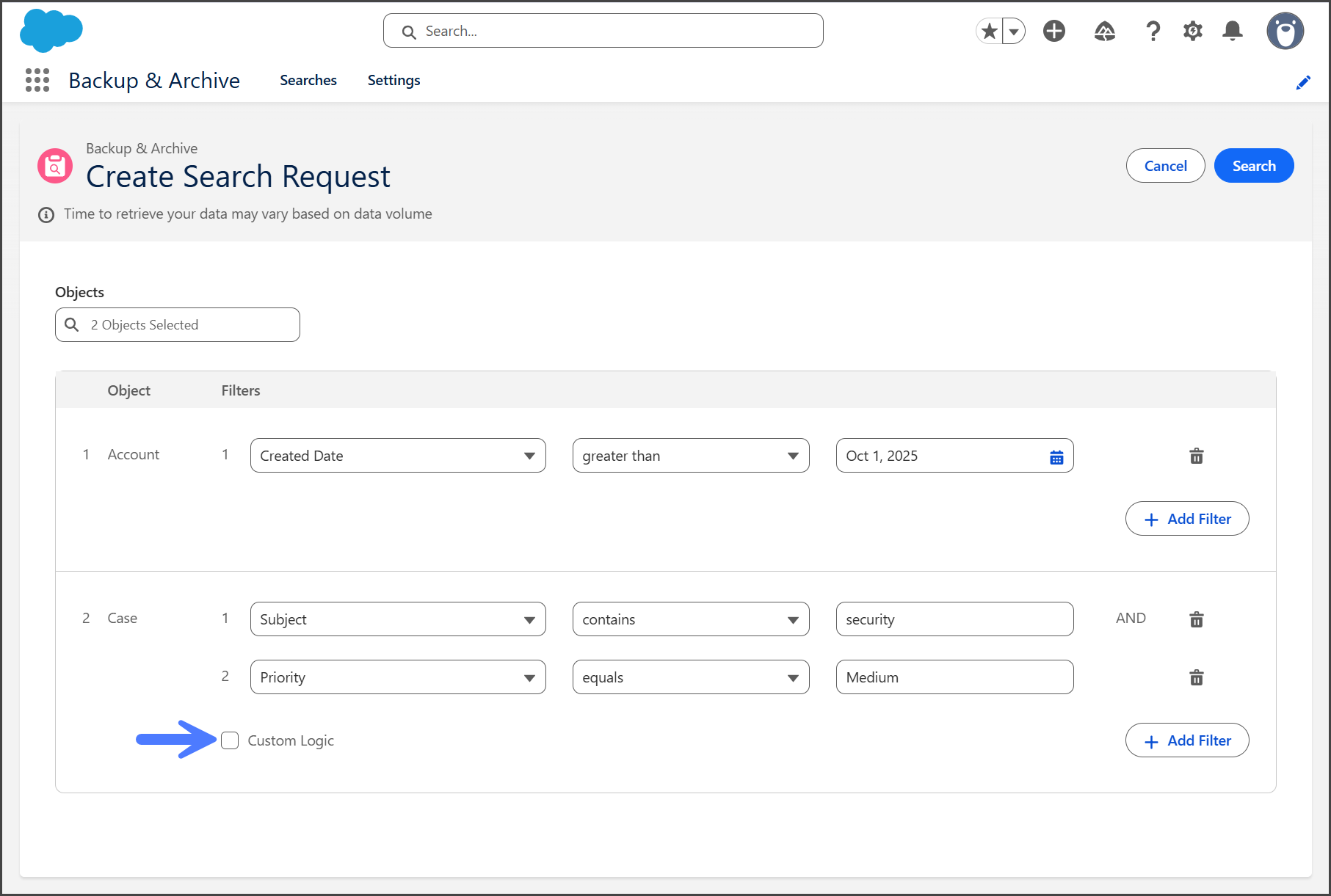Viewport: 1331px width, 896px height.
Task: Switch to the Searches tab
Action: [x=308, y=80]
